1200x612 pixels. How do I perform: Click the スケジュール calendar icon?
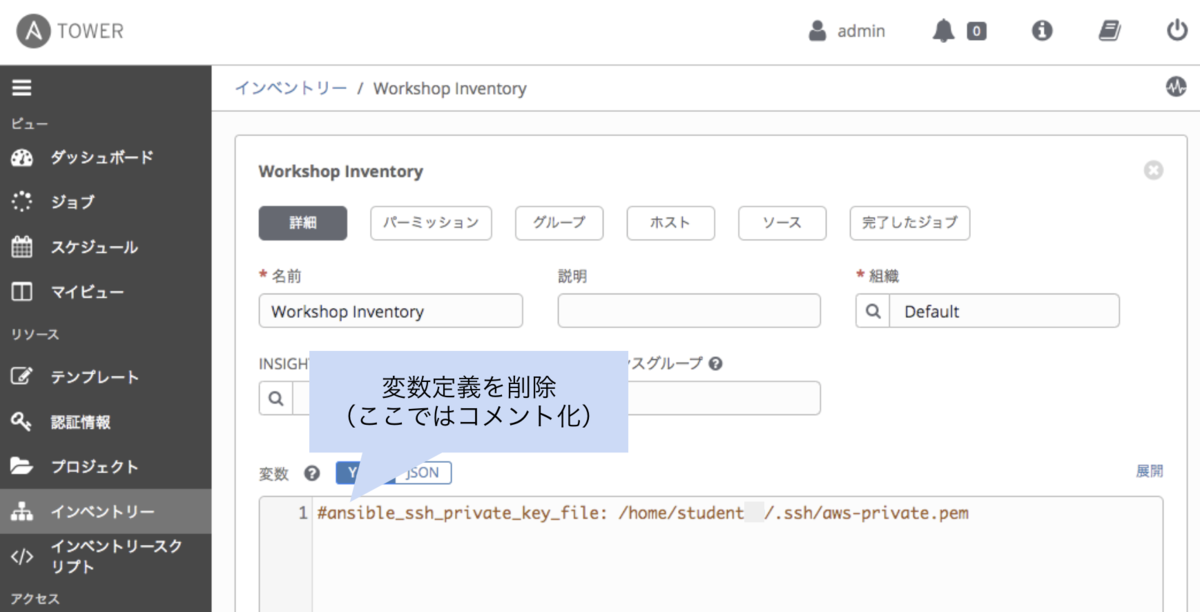pos(22,247)
